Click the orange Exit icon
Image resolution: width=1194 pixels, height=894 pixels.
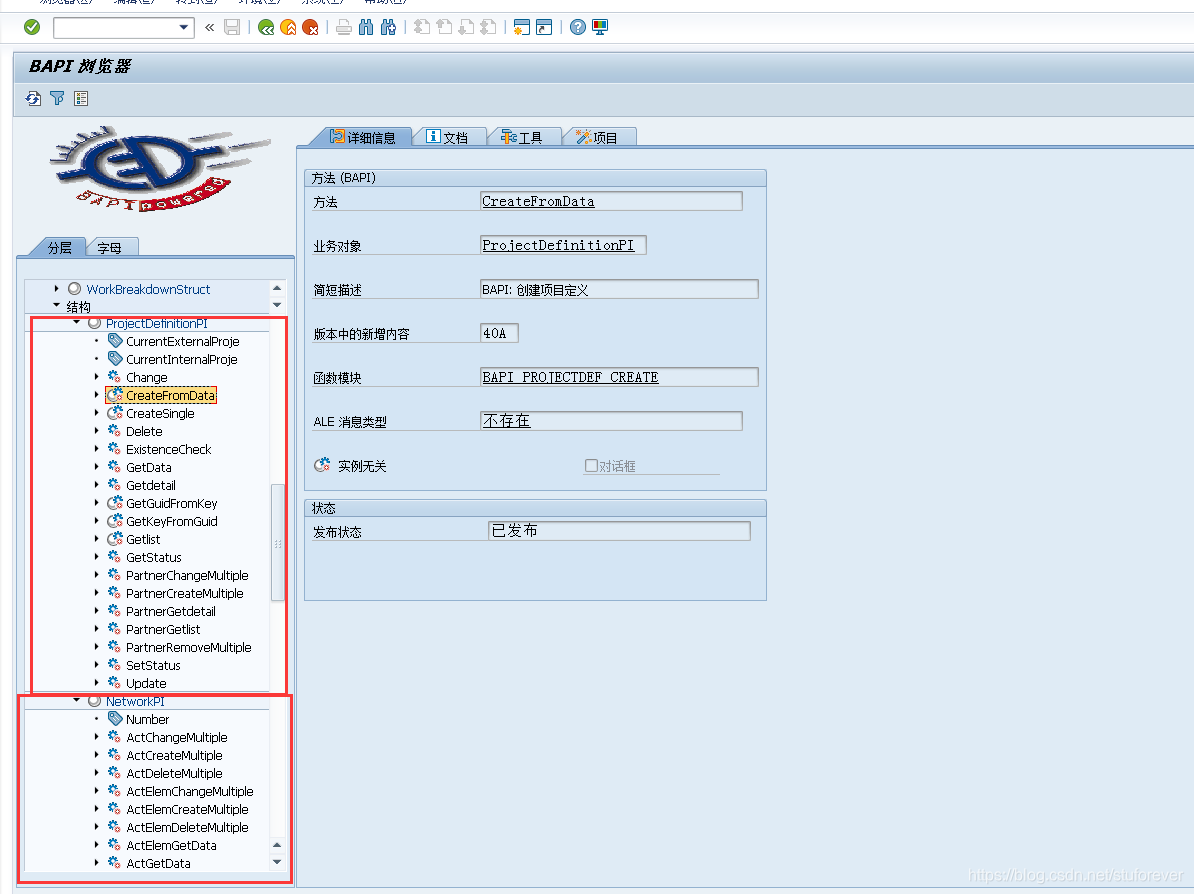point(288,27)
